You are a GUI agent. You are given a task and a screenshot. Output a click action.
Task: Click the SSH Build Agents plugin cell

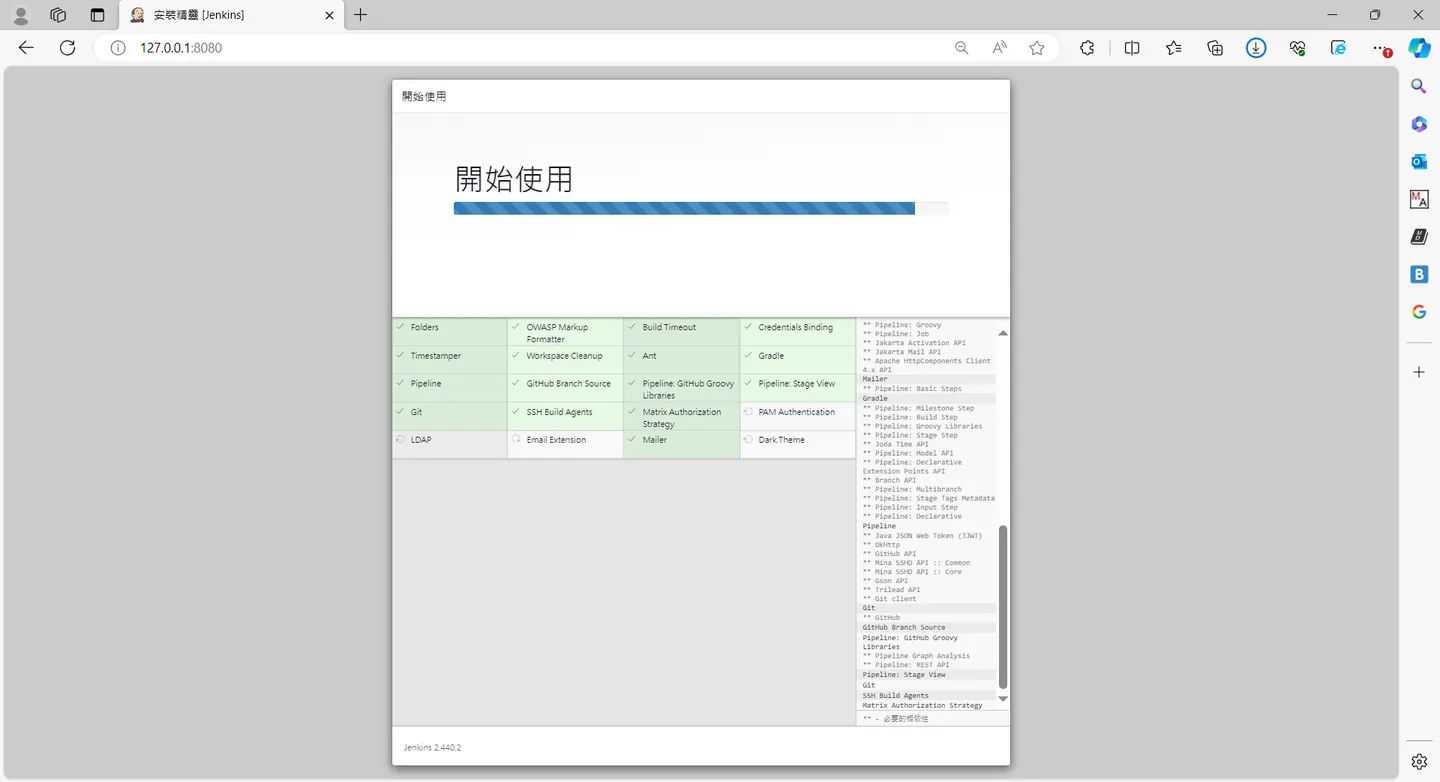(565, 416)
